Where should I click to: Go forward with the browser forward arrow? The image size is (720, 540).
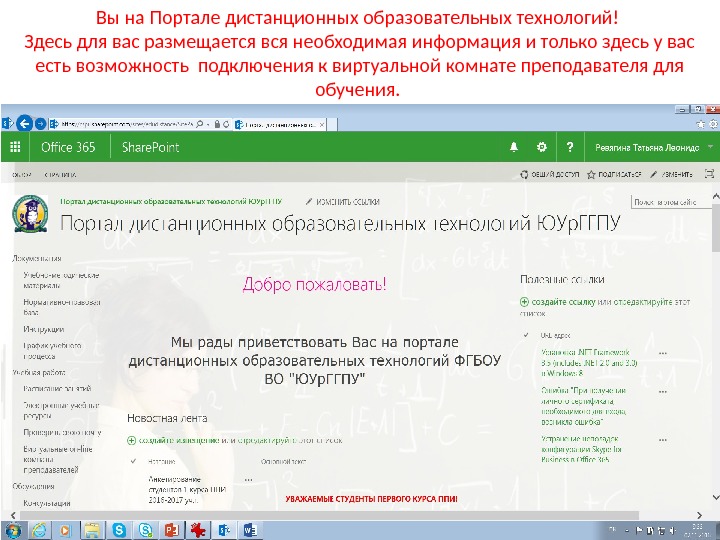coord(40,124)
